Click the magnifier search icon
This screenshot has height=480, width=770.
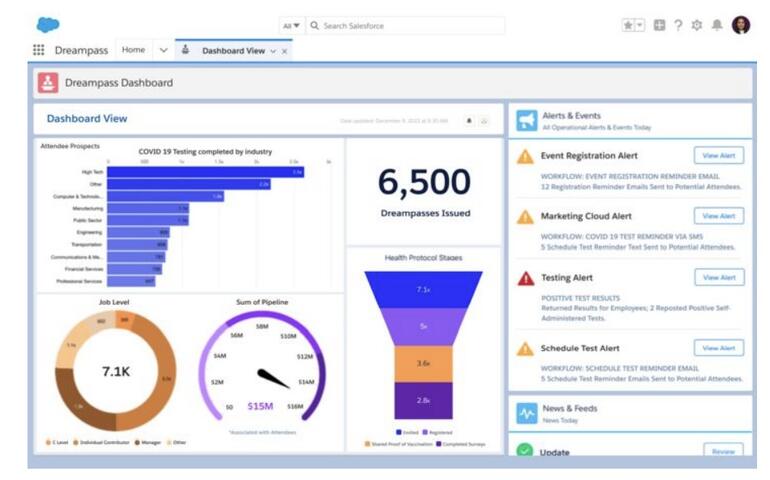point(314,25)
